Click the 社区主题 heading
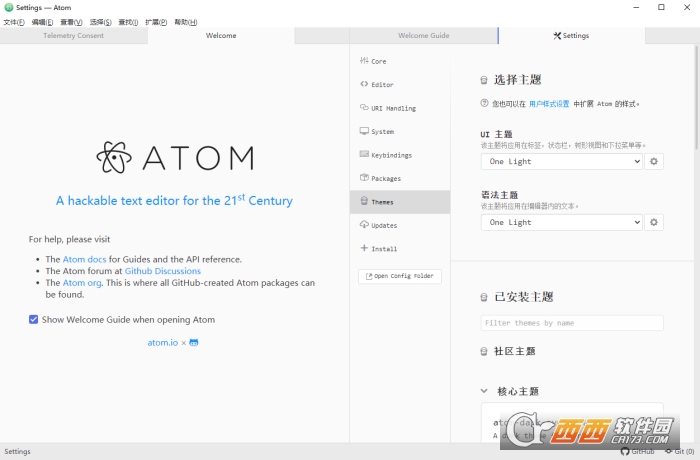Viewport: 700px width, 460px height. (514, 351)
